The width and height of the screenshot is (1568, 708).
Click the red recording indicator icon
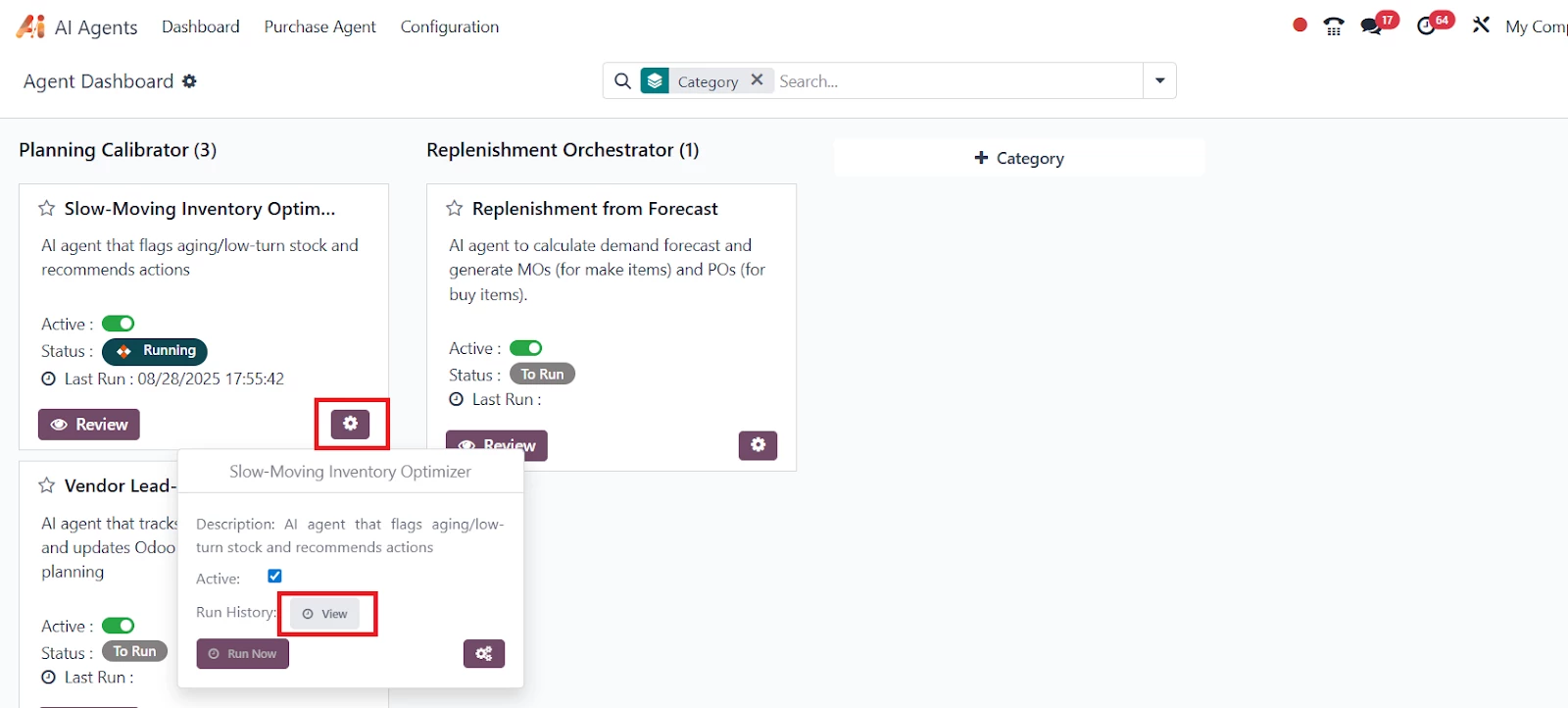tap(1299, 25)
